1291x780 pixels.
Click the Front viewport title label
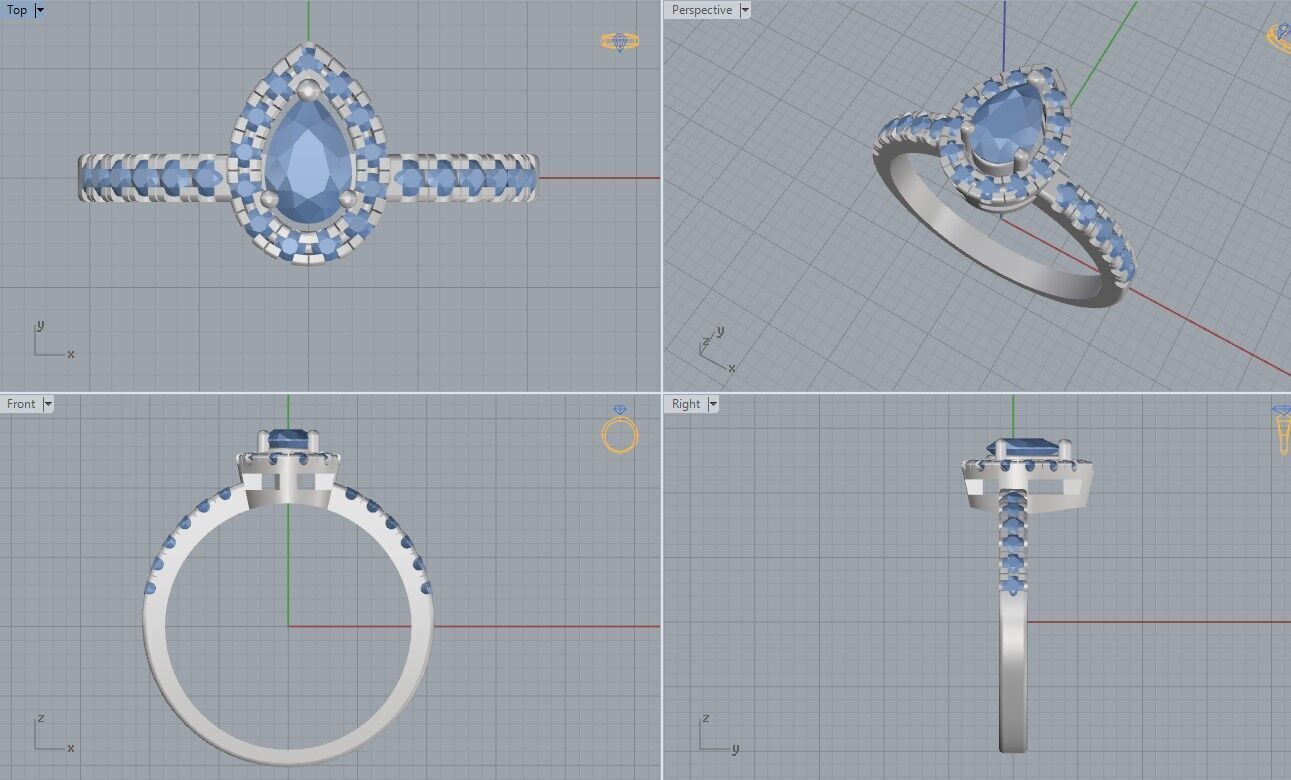coord(21,404)
